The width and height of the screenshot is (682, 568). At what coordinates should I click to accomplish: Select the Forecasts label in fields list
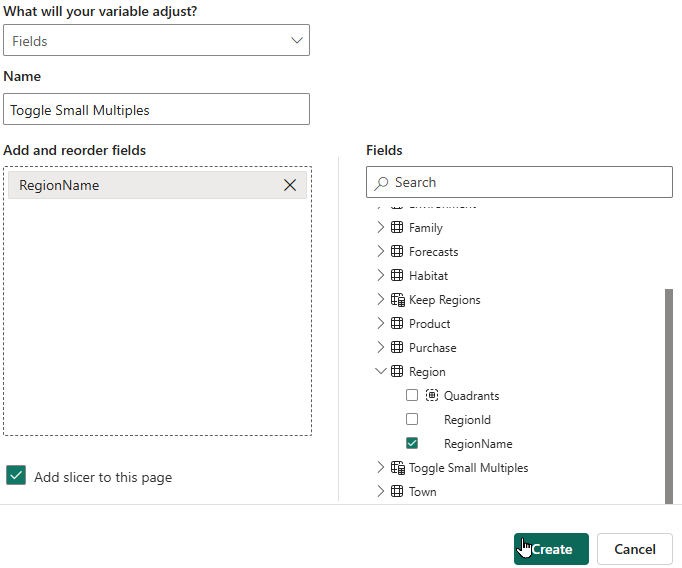tap(434, 252)
